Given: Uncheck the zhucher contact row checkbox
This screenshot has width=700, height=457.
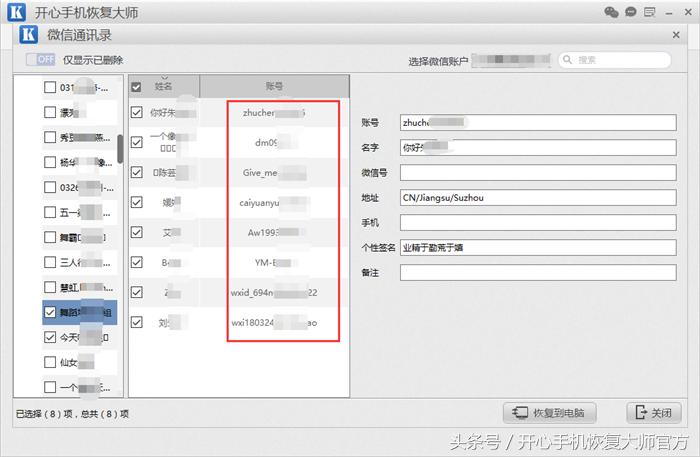Looking at the screenshot, I should point(137,112).
